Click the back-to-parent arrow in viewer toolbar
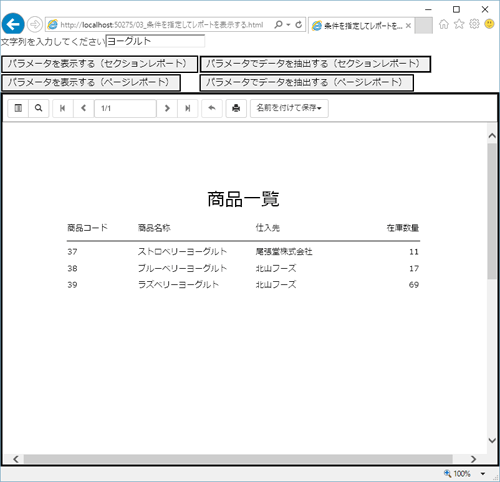Screen dimensions: 500x482 212,108
